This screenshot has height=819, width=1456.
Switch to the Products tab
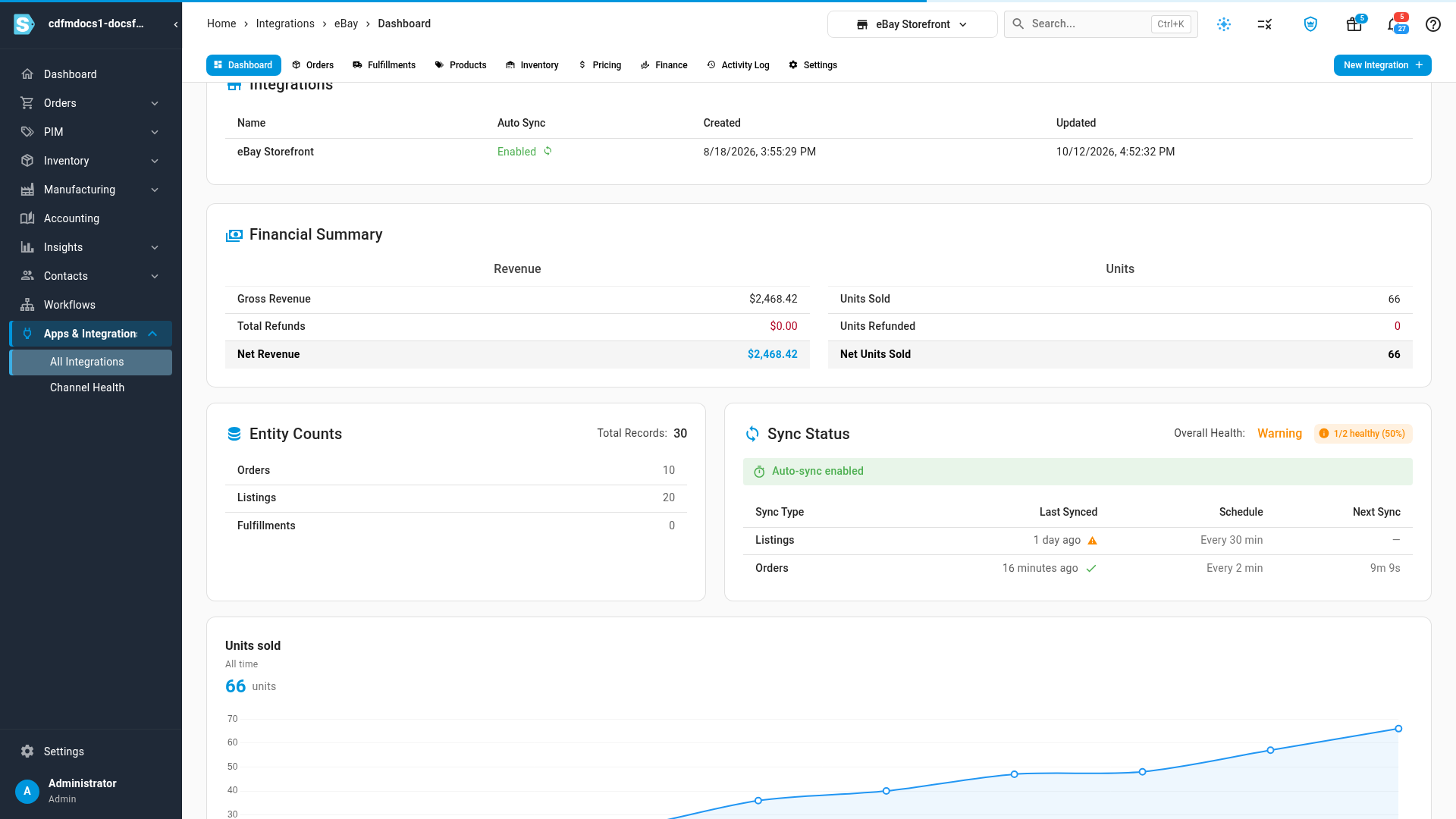click(460, 65)
